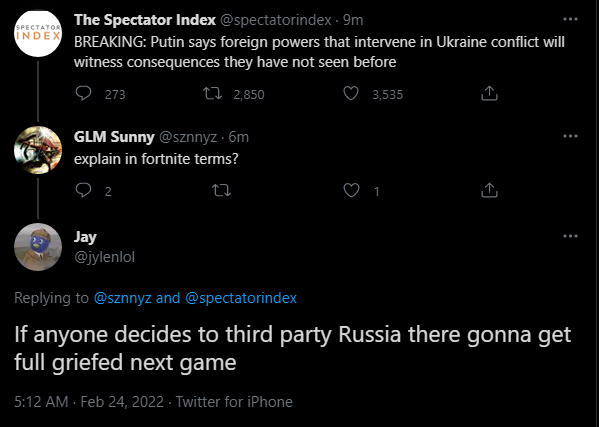Open The Spectator Index display name

(x=145, y=20)
